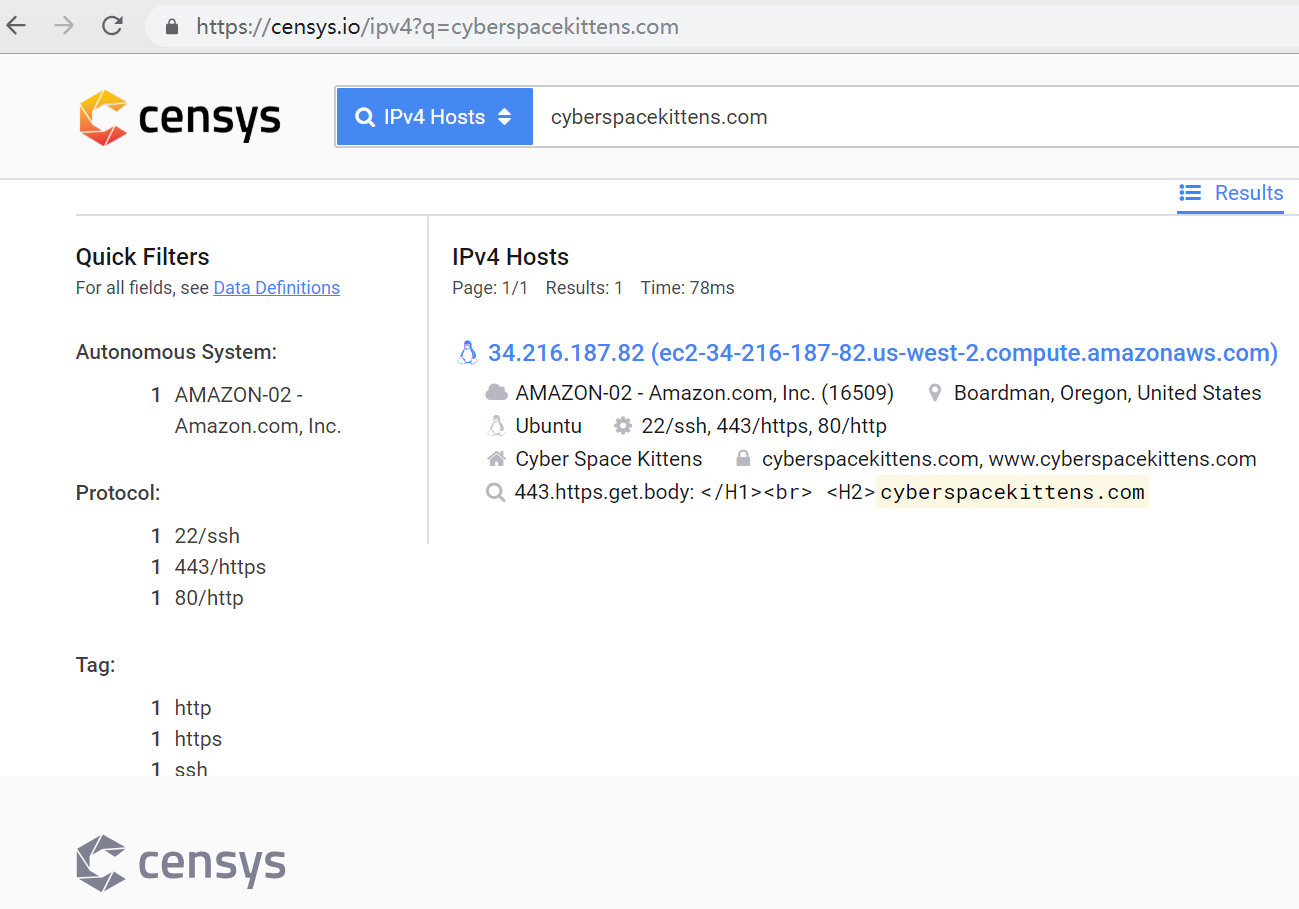
Task: Go forward with the browser forward arrow
Action: (64, 26)
